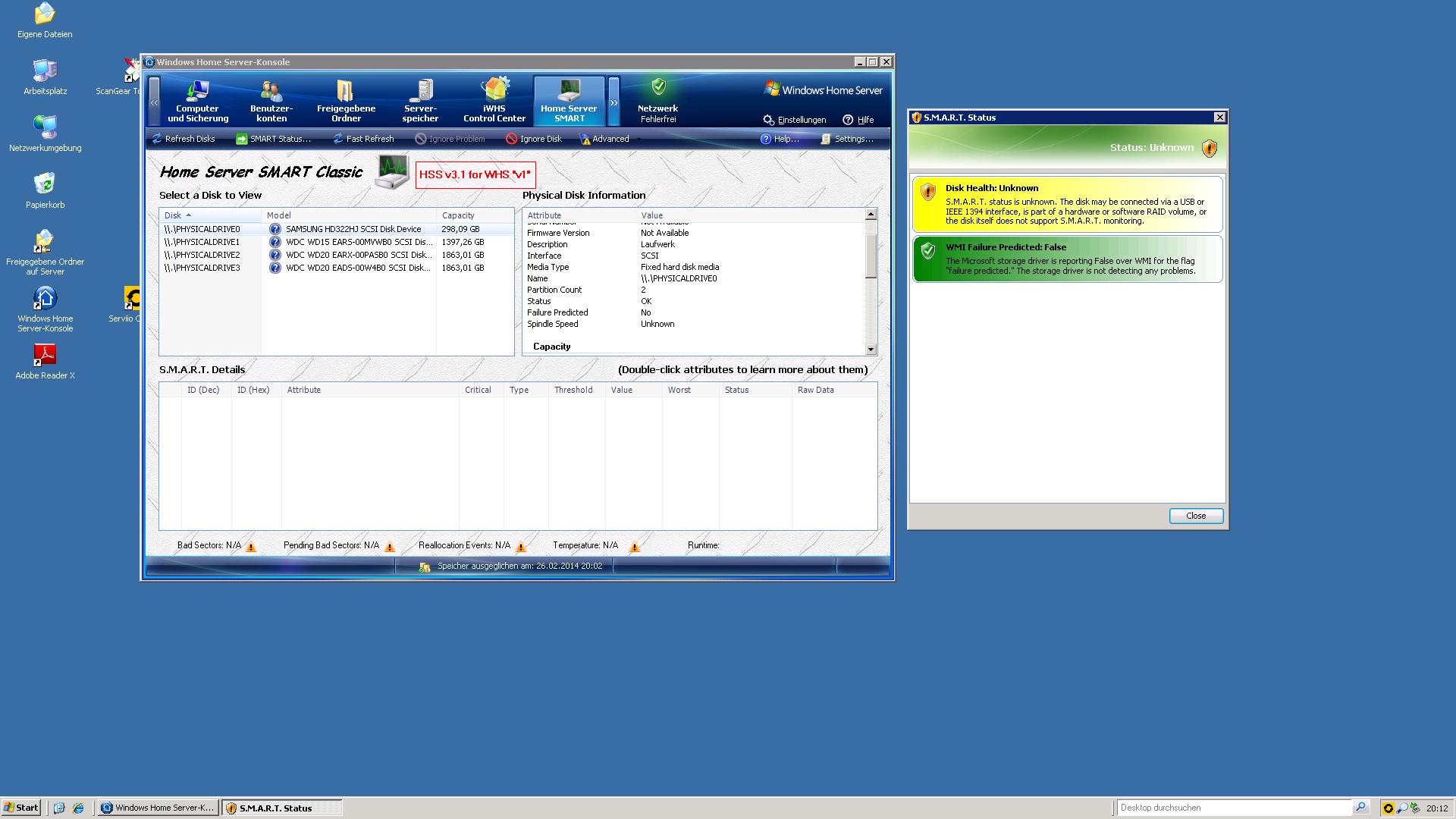The image size is (1456, 819).
Task: Click ID (Dec) column header
Action: click(x=206, y=390)
